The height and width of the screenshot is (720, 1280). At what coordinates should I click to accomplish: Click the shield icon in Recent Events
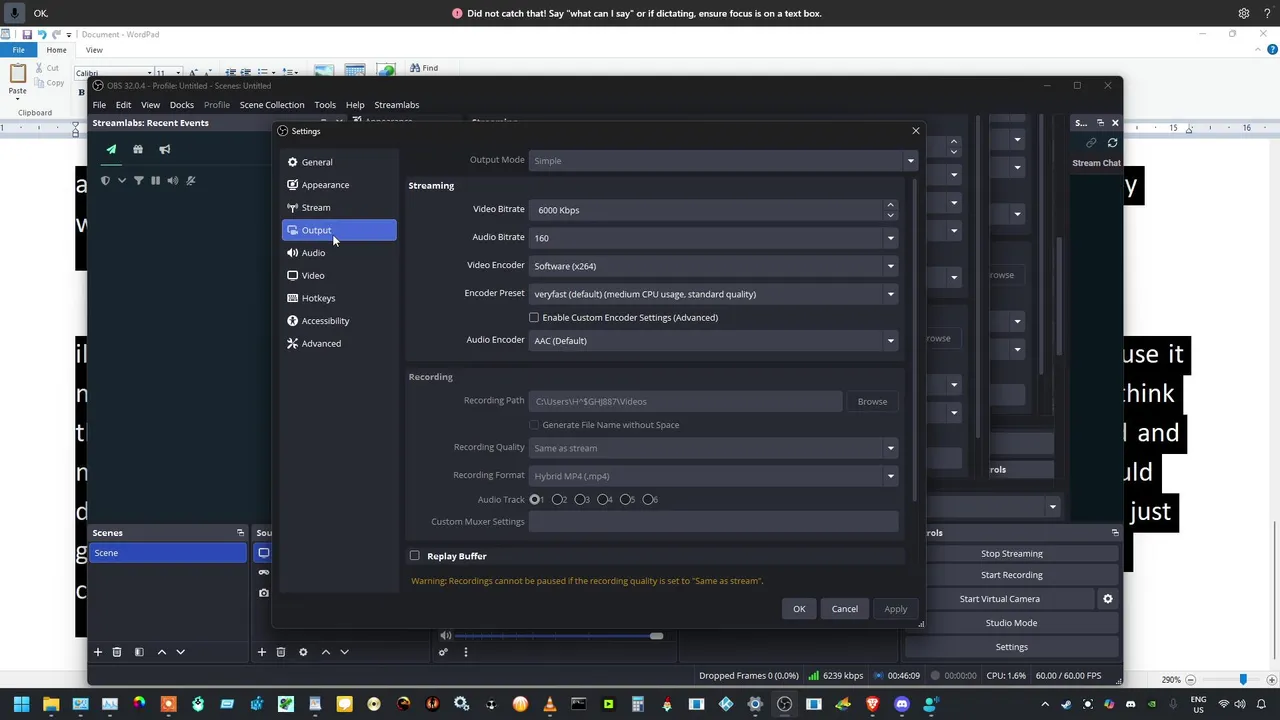105,180
